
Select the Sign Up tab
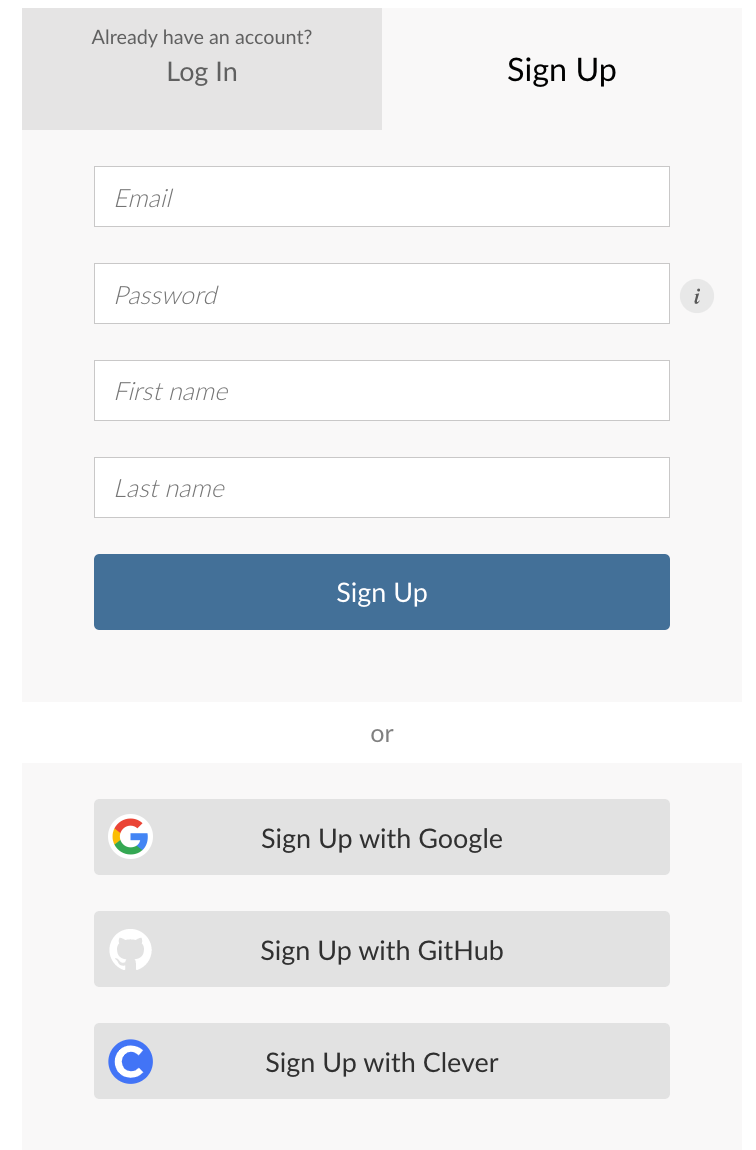pos(562,70)
